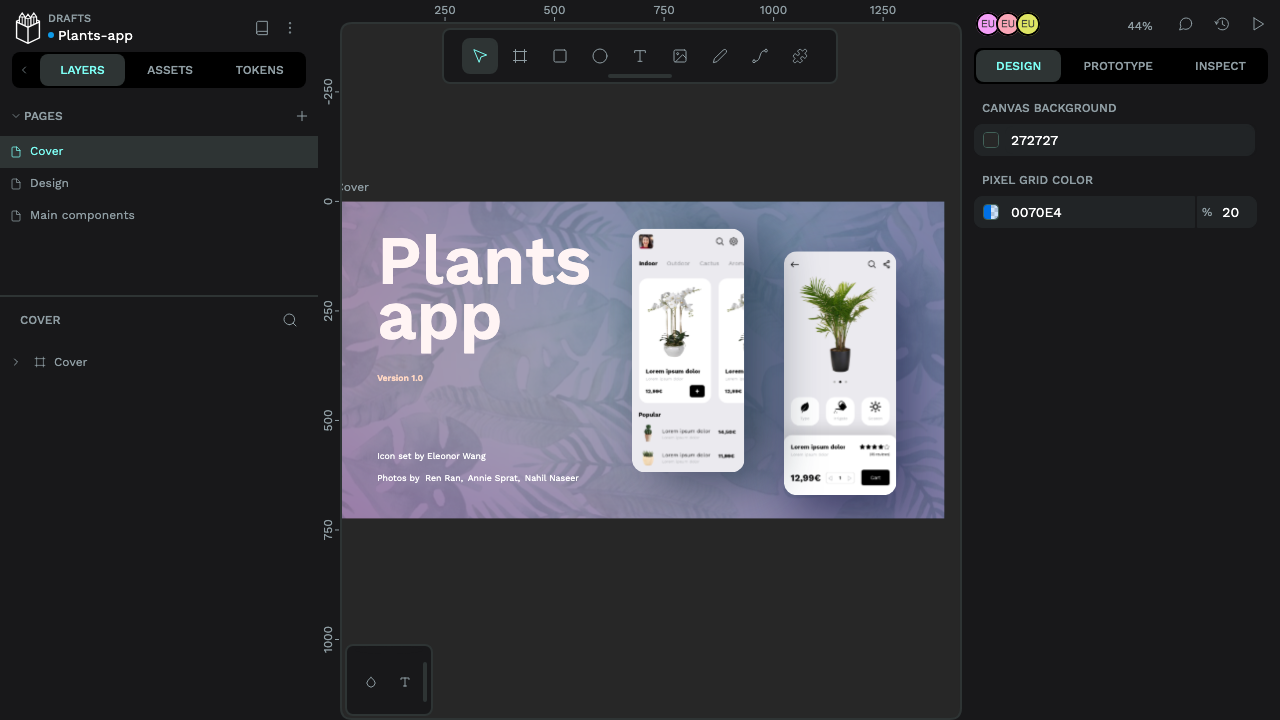1280x720 pixels.
Task: Select the Cover board layer row
Action: click(159, 362)
